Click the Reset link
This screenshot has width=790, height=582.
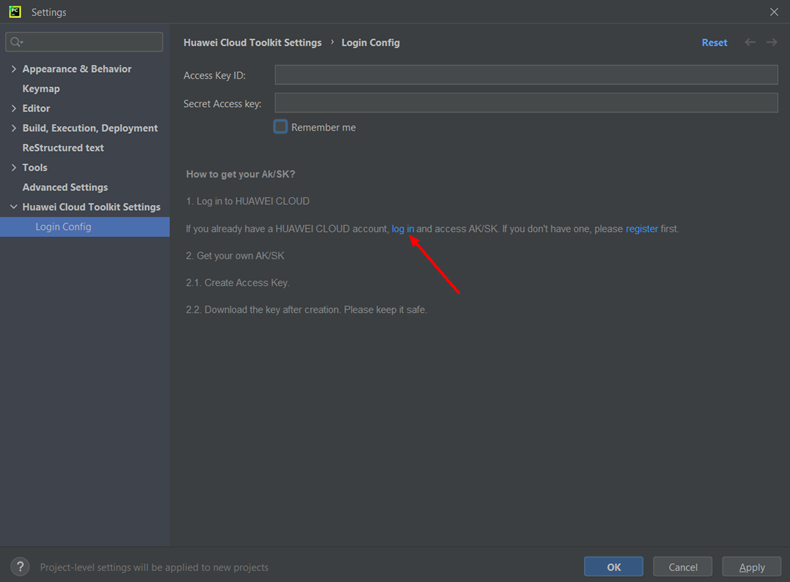714,43
